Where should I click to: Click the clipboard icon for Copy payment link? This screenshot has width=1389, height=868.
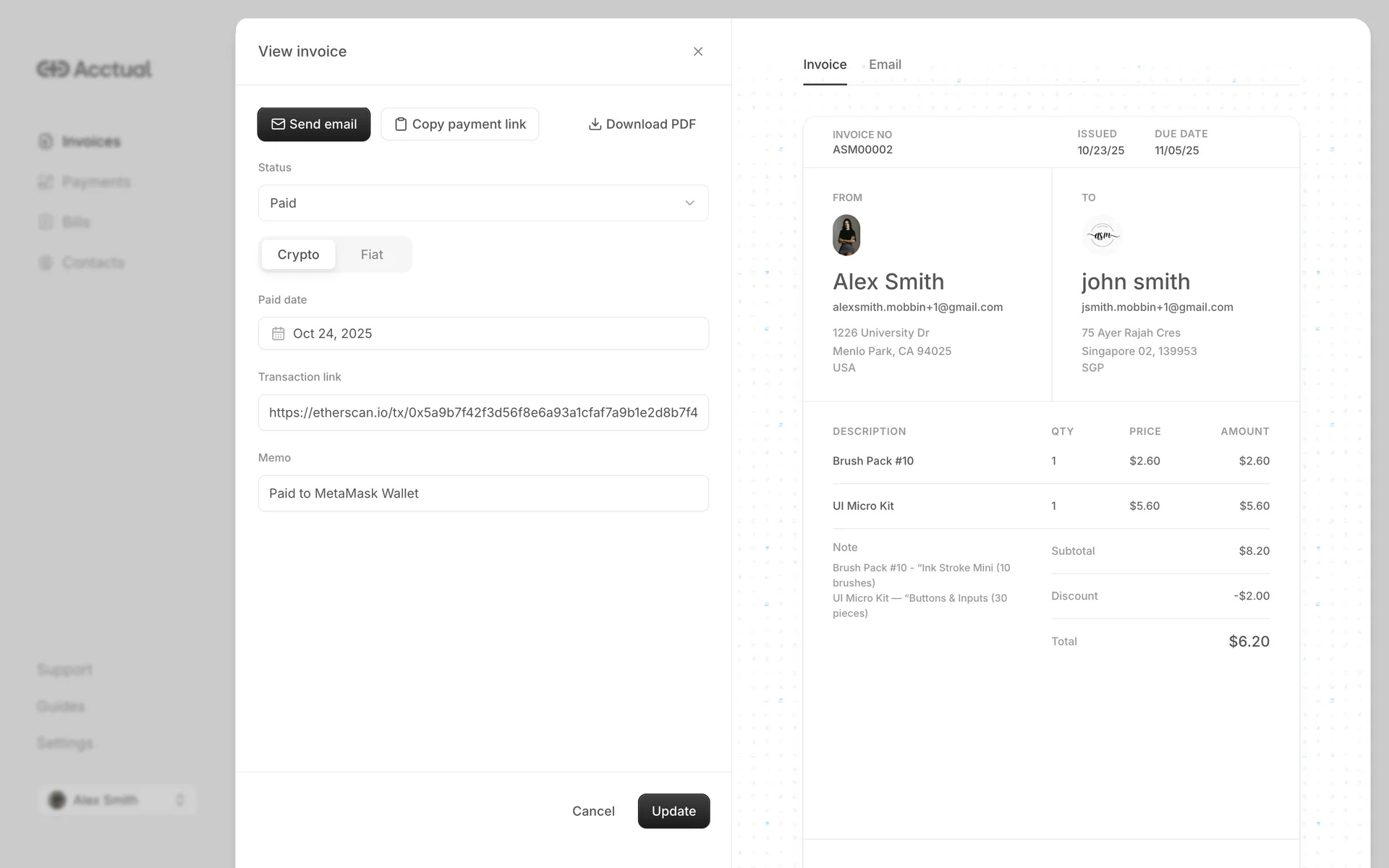tap(400, 124)
